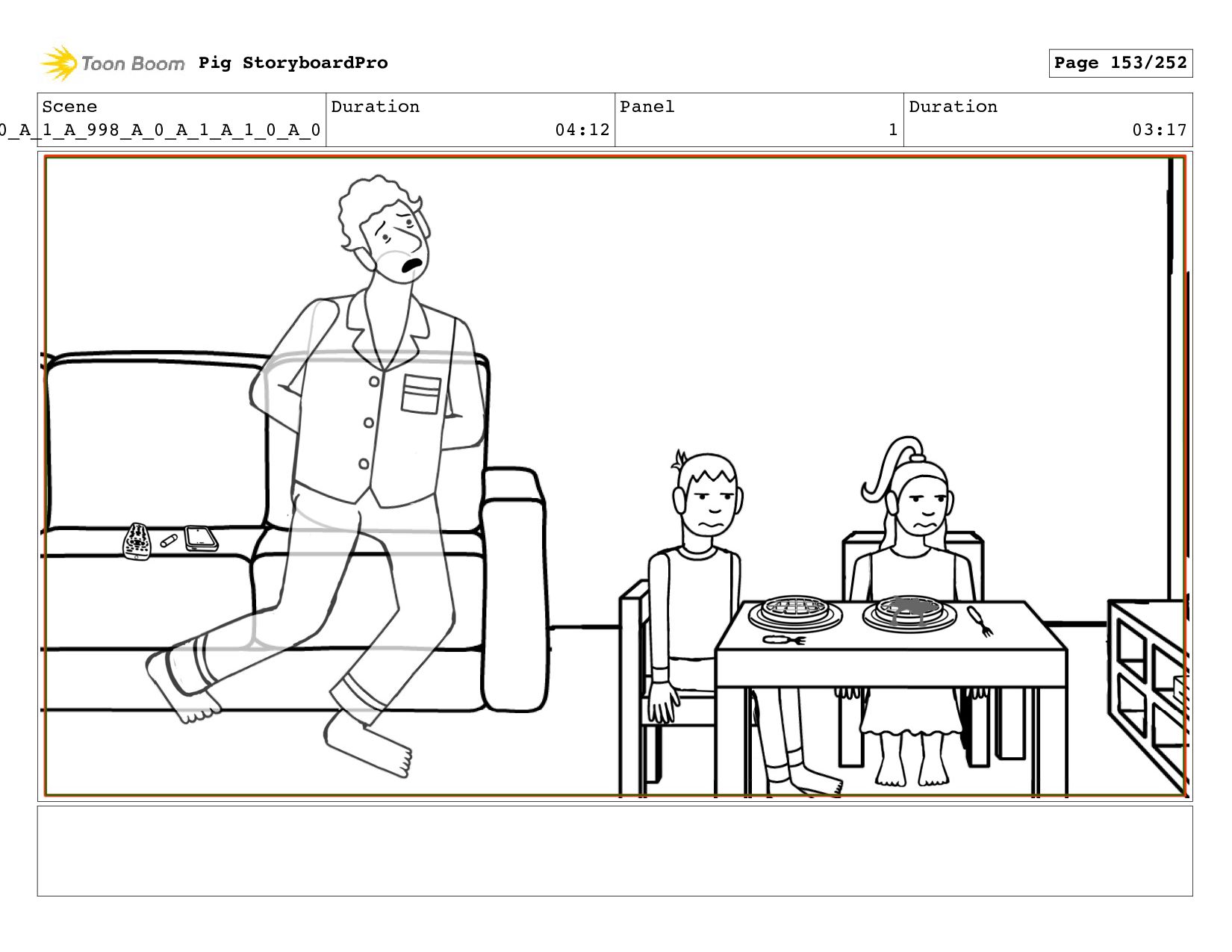This screenshot has height=952, width=1232.
Task: Click the 'Pig StoryboardPro' title text
Action: click(293, 63)
